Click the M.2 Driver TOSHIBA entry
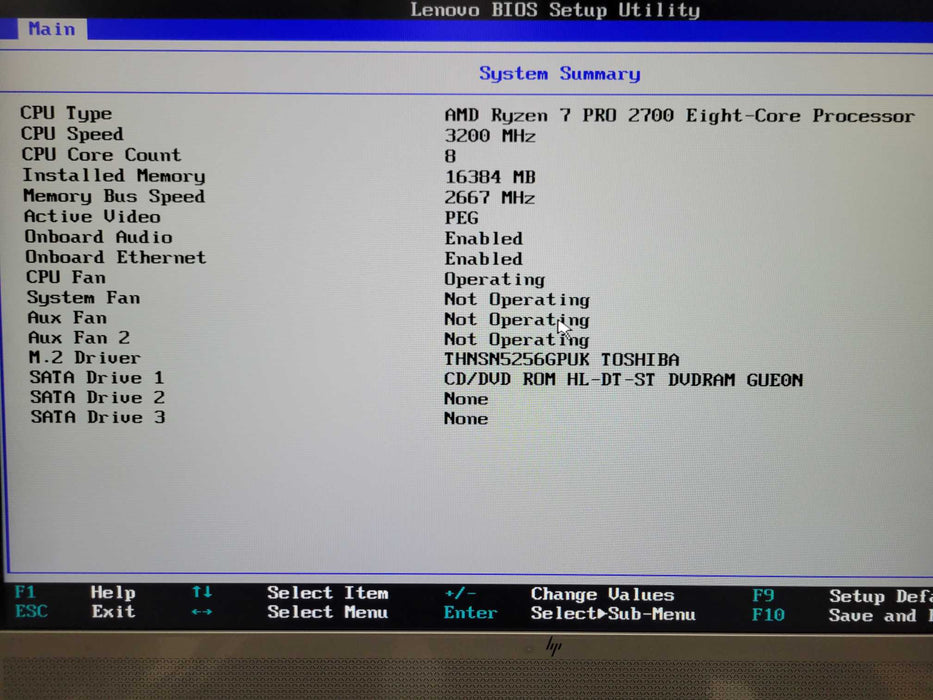Image resolution: width=933 pixels, height=700 pixels. click(561, 359)
